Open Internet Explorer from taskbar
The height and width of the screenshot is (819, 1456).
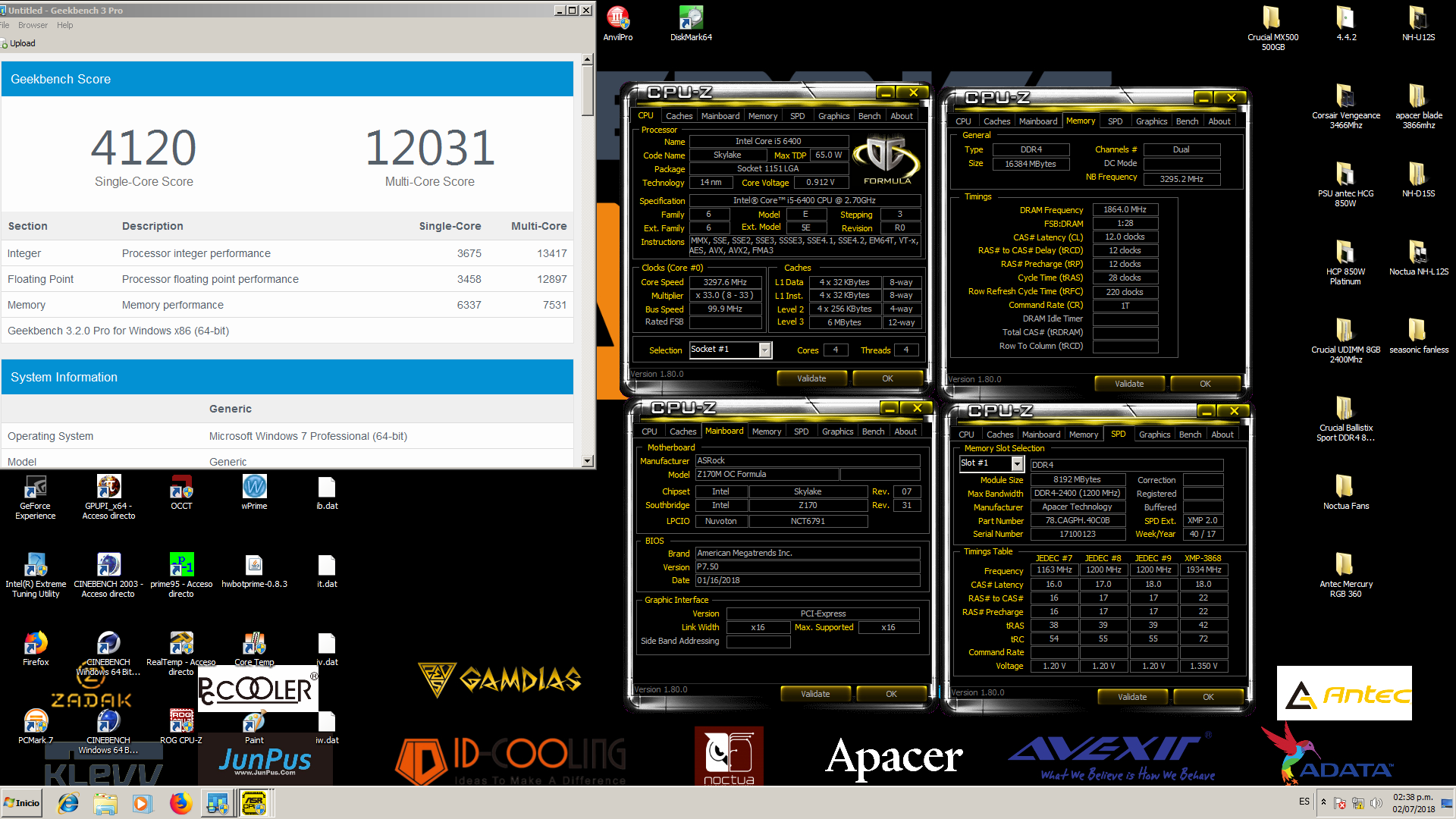tap(68, 803)
